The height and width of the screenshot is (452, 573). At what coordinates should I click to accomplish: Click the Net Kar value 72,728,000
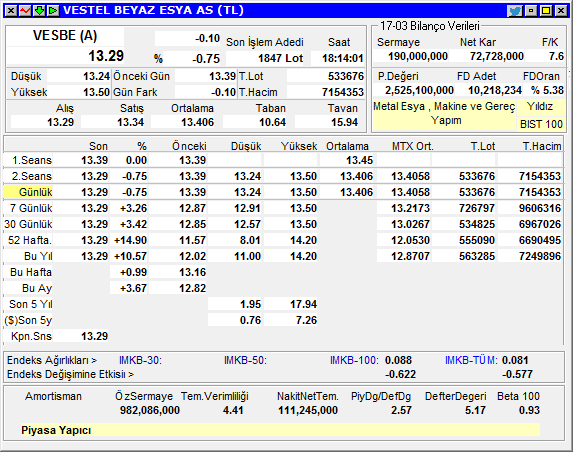497,56
